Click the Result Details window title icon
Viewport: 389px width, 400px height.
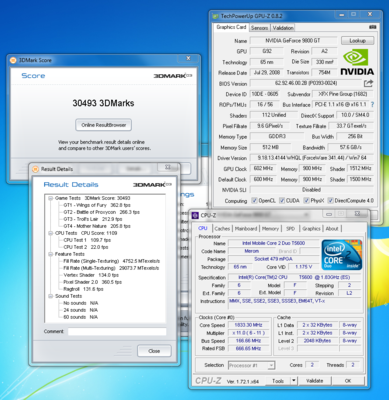[35, 169]
